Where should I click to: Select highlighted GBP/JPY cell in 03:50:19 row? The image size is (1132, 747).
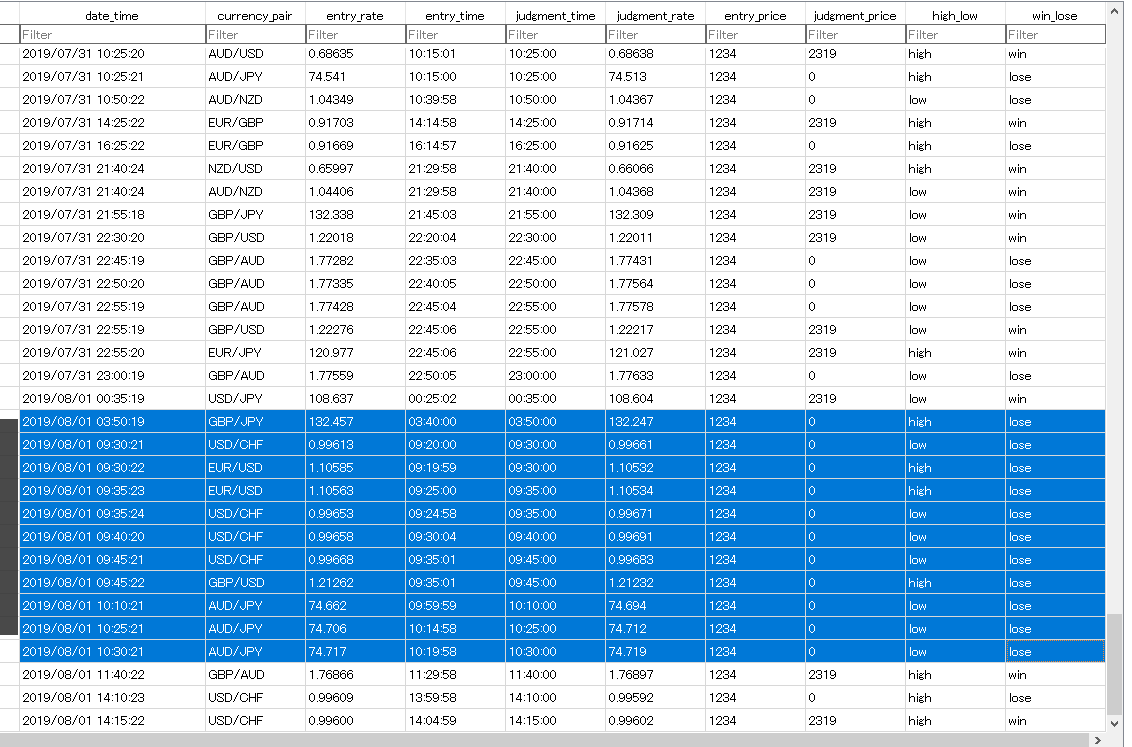point(255,422)
